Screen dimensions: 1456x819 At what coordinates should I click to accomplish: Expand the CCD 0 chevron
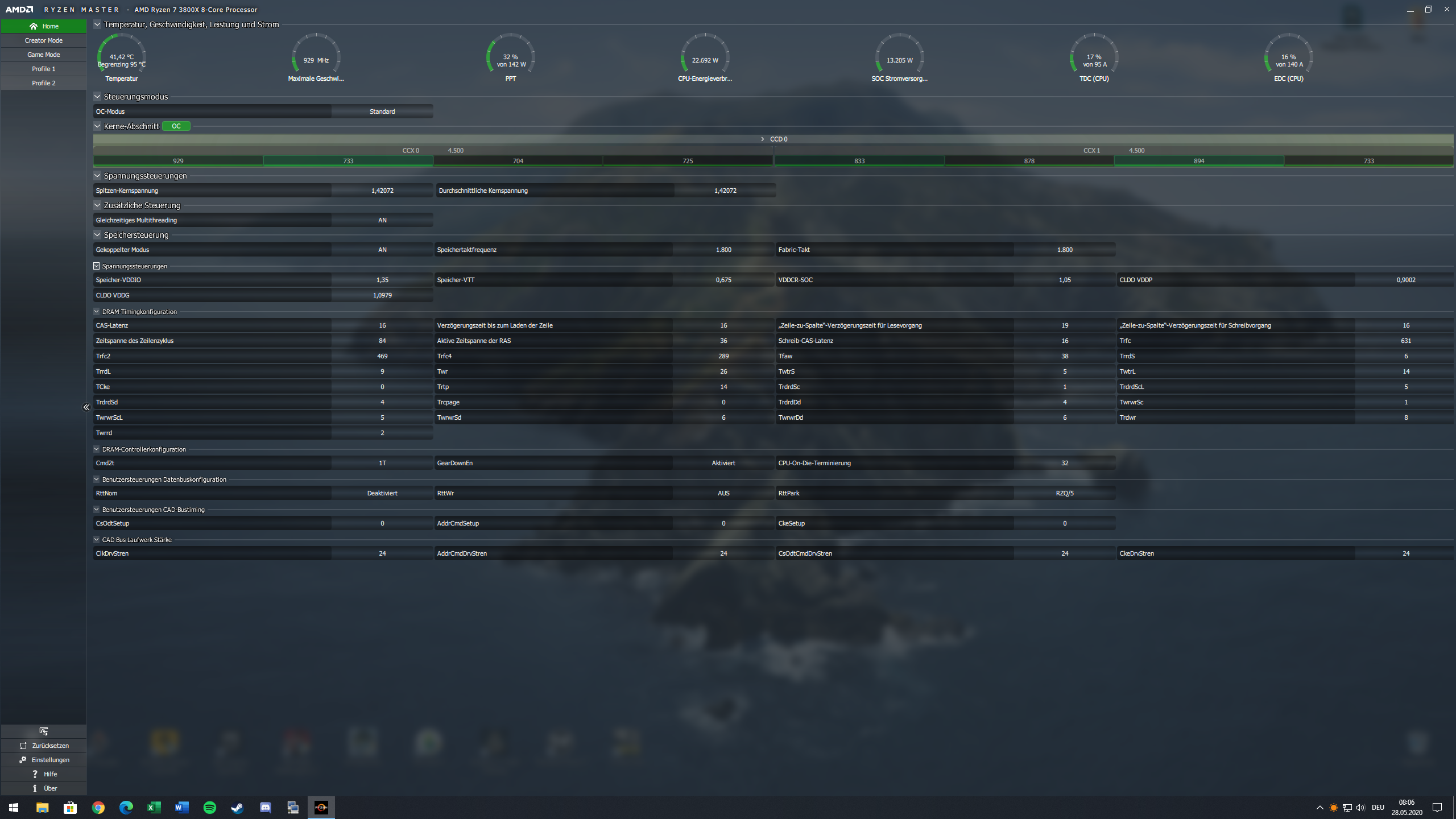click(763, 139)
